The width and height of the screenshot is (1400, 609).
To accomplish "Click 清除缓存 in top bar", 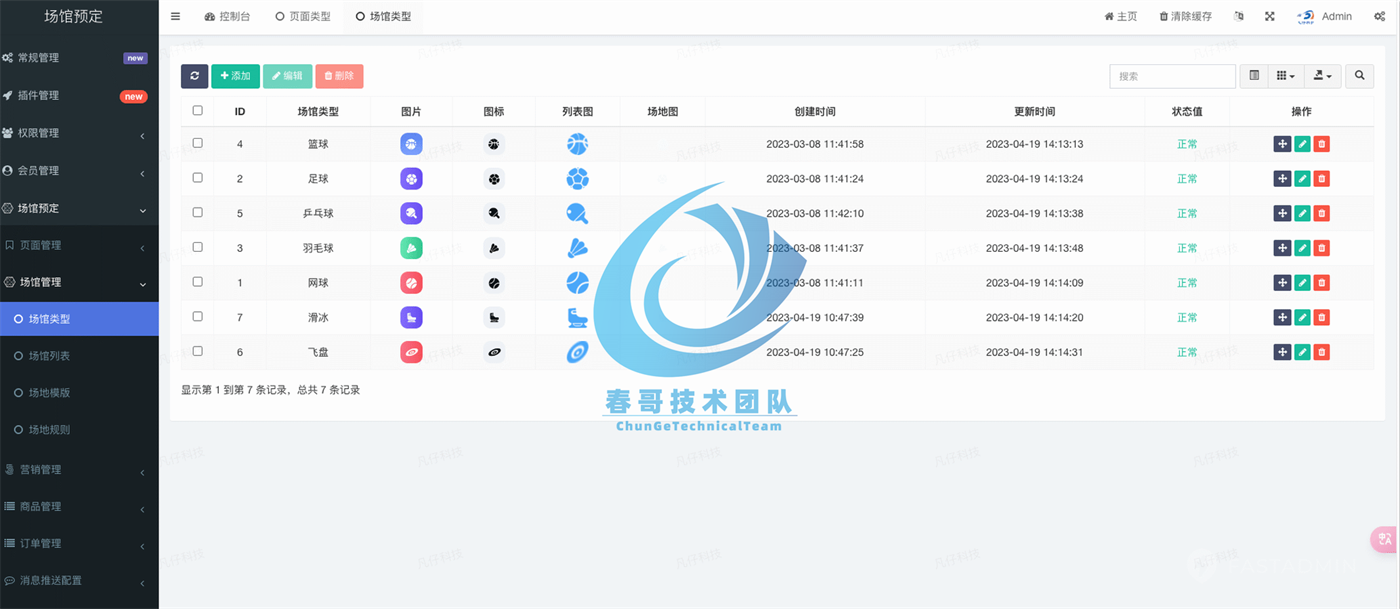I will tap(1186, 17).
